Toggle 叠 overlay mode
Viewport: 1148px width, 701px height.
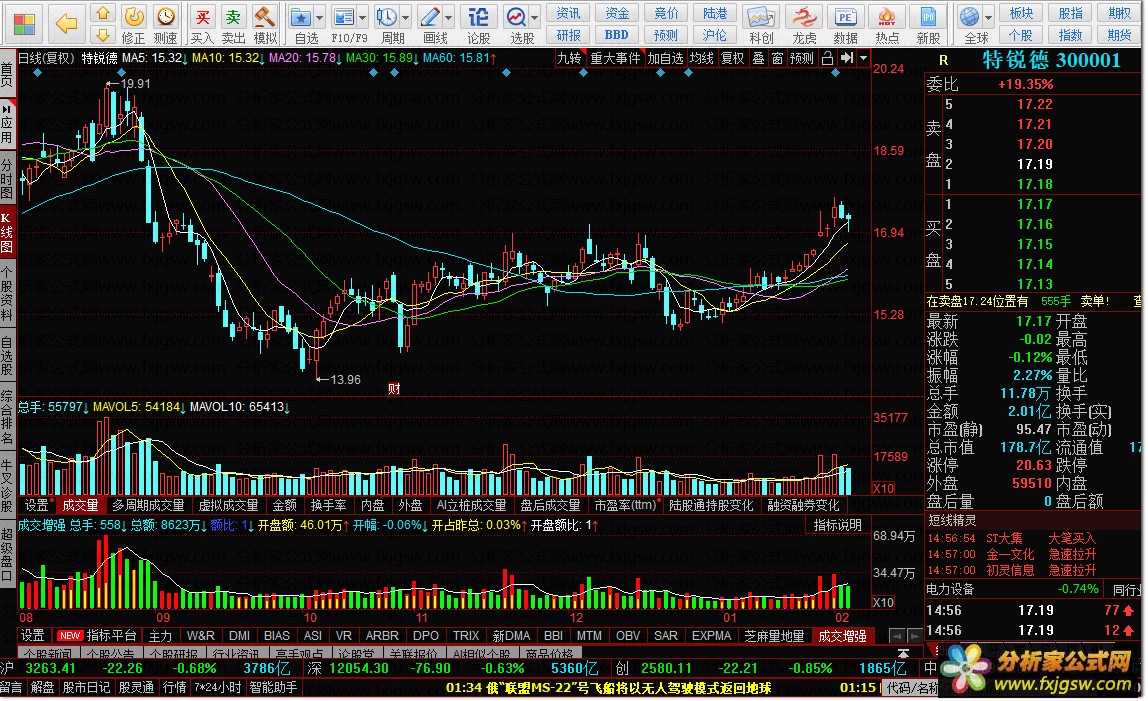(x=758, y=58)
